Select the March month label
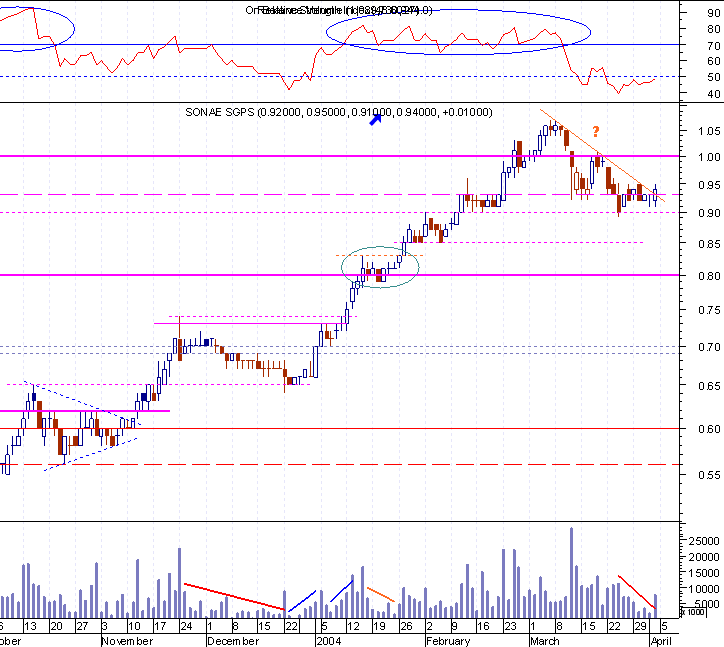Image resolution: width=724 pixels, height=647 pixels. [x=544, y=641]
